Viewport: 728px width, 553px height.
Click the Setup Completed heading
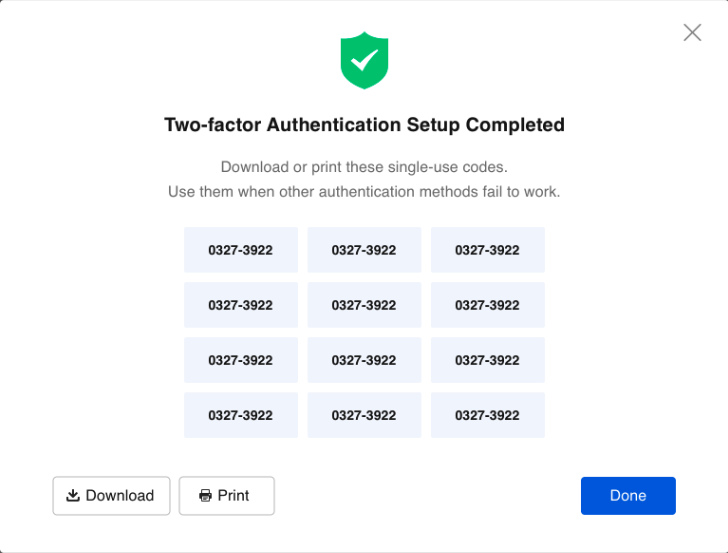coord(364,125)
